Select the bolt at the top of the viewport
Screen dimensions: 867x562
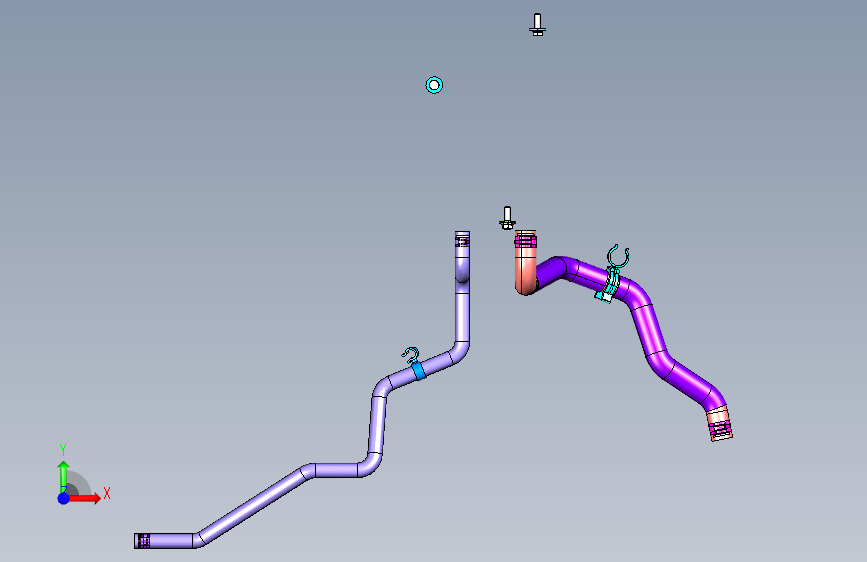click(537, 25)
